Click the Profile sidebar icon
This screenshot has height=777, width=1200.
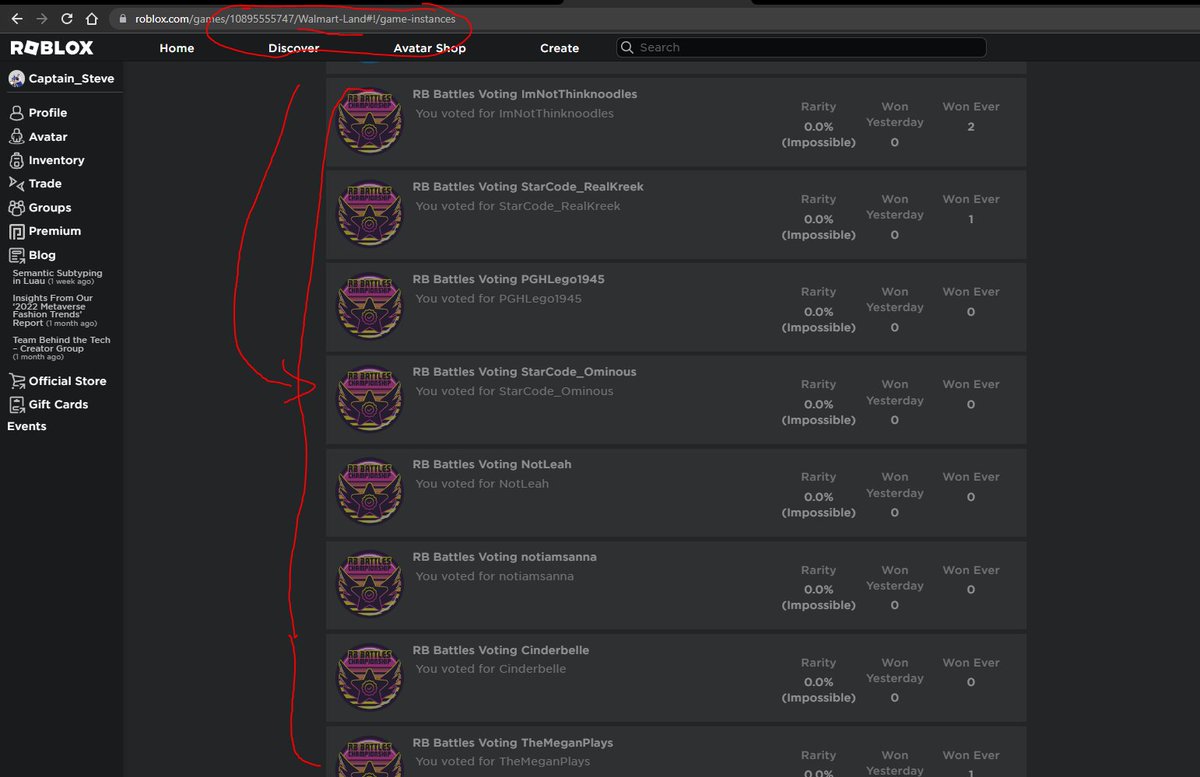[x=16, y=113]
